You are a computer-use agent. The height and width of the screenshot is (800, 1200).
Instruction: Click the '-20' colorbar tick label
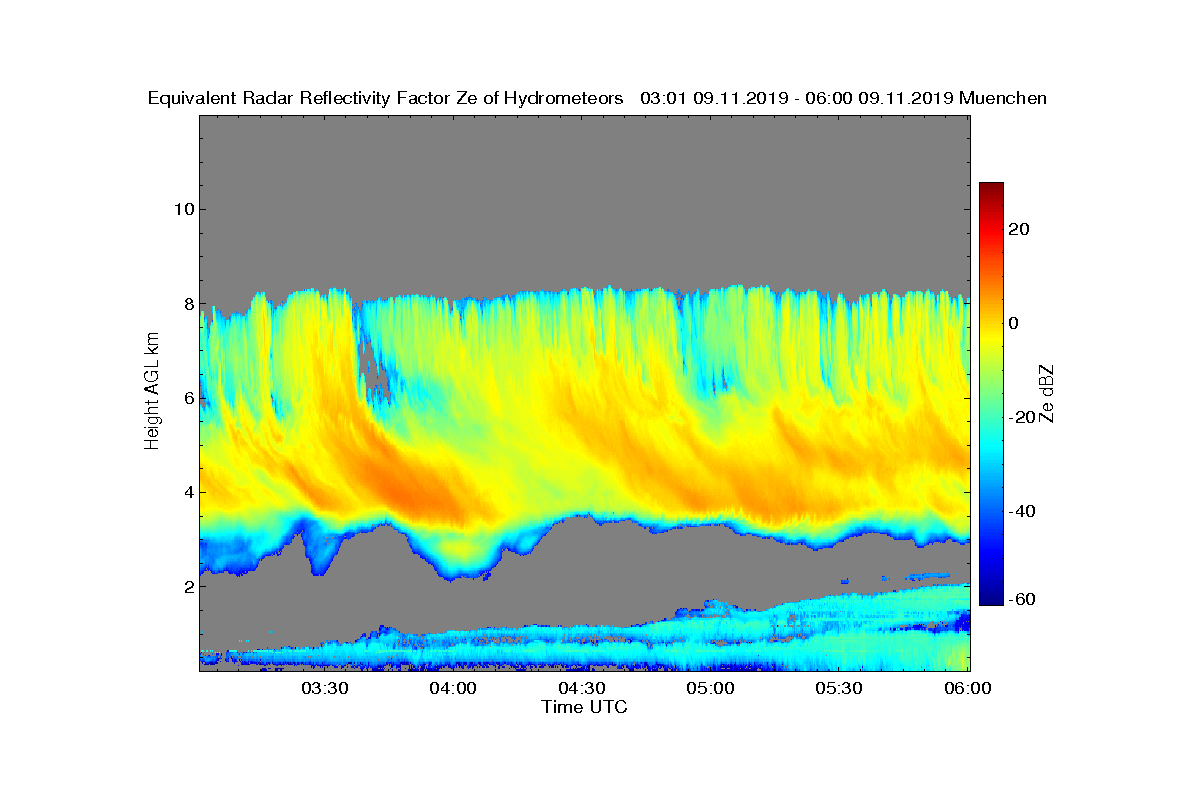(x=1022, y=417)
